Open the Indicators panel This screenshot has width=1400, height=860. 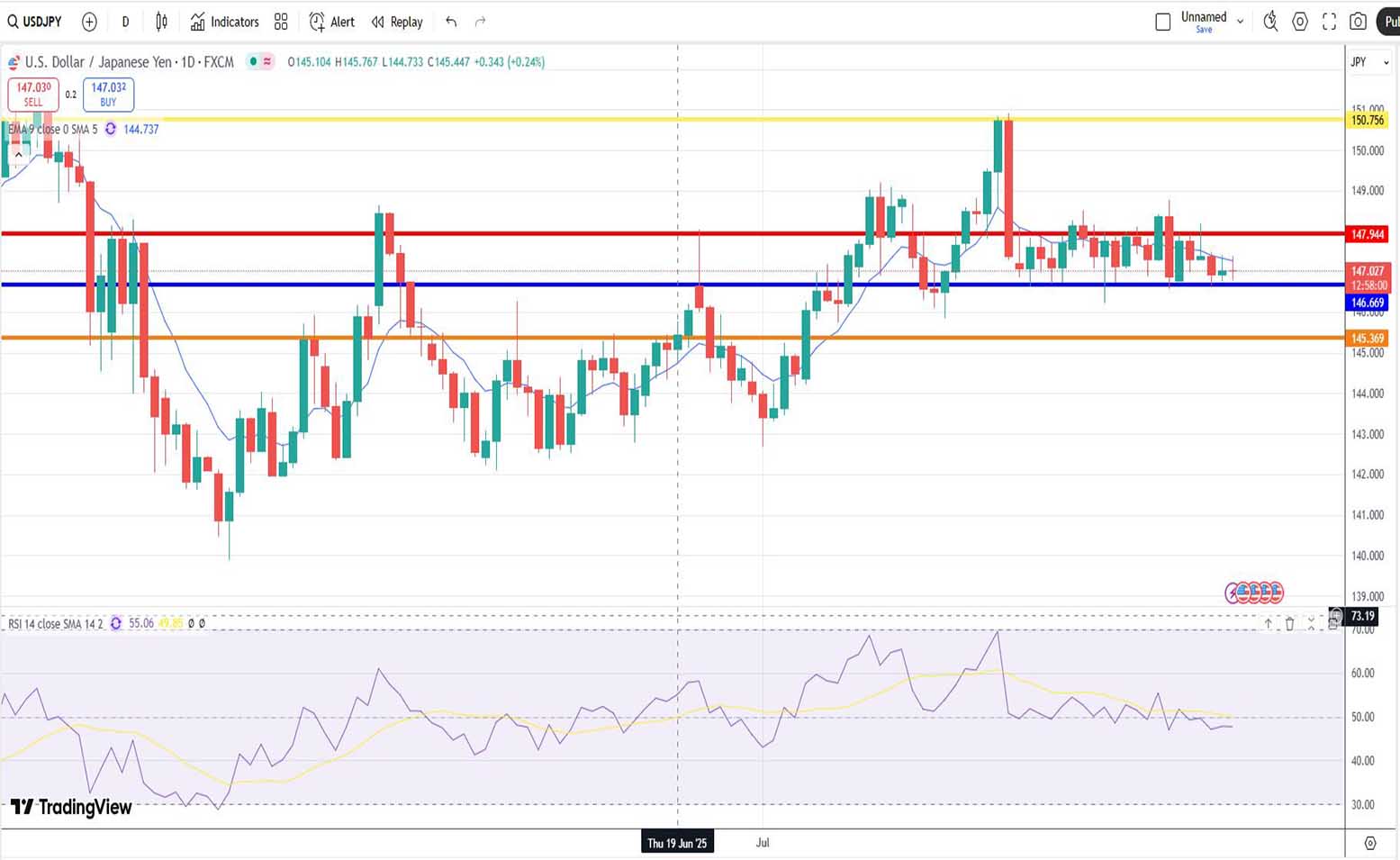click(224, 22)
